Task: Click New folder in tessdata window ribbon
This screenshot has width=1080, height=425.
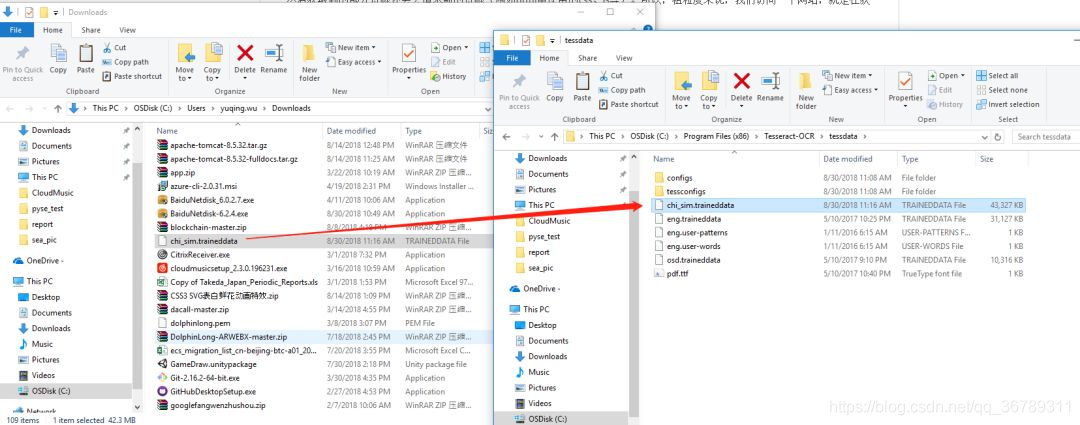Action: (x=806, y=91)
